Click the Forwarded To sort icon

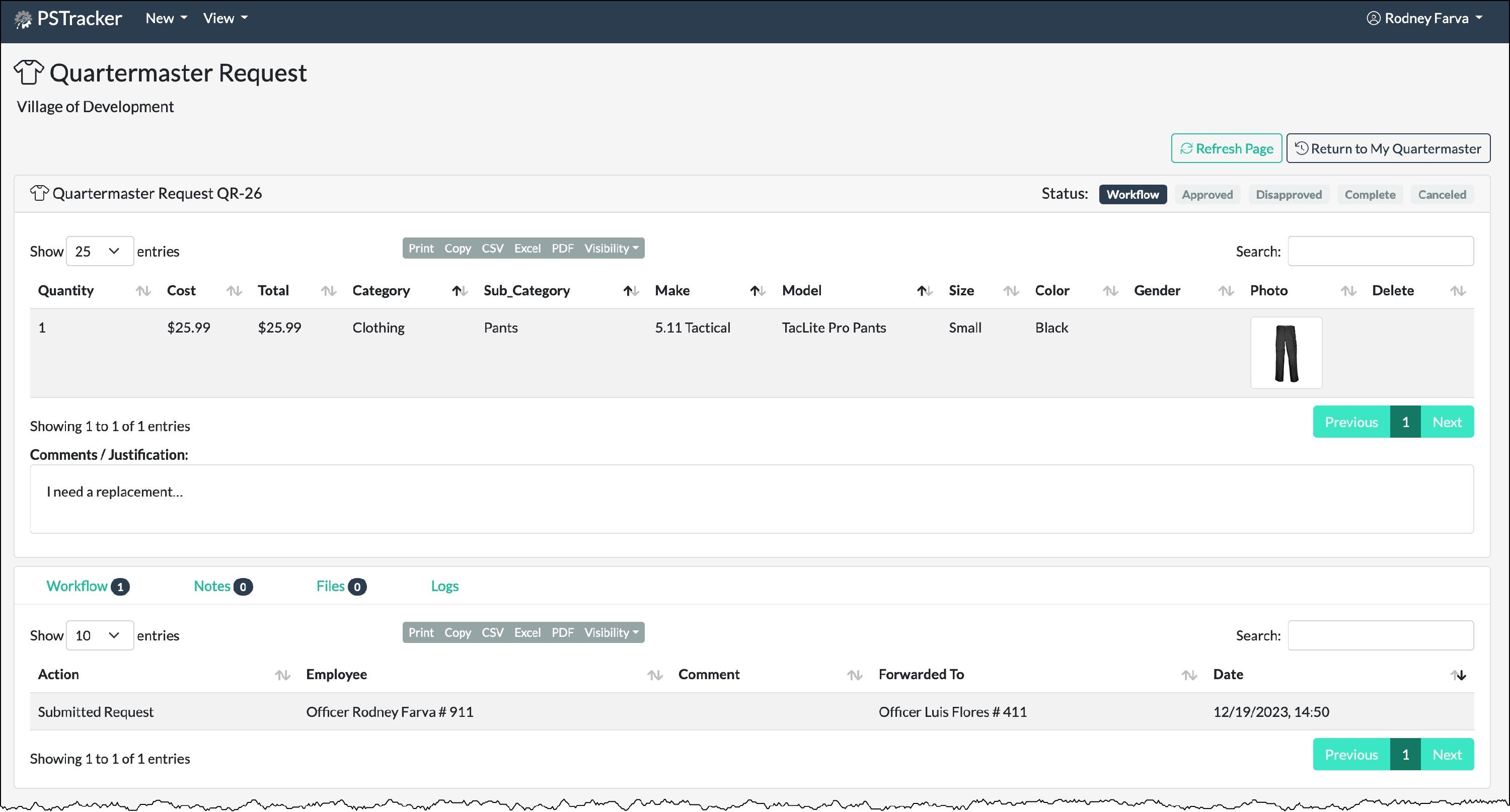click(x=1189, y=675)
